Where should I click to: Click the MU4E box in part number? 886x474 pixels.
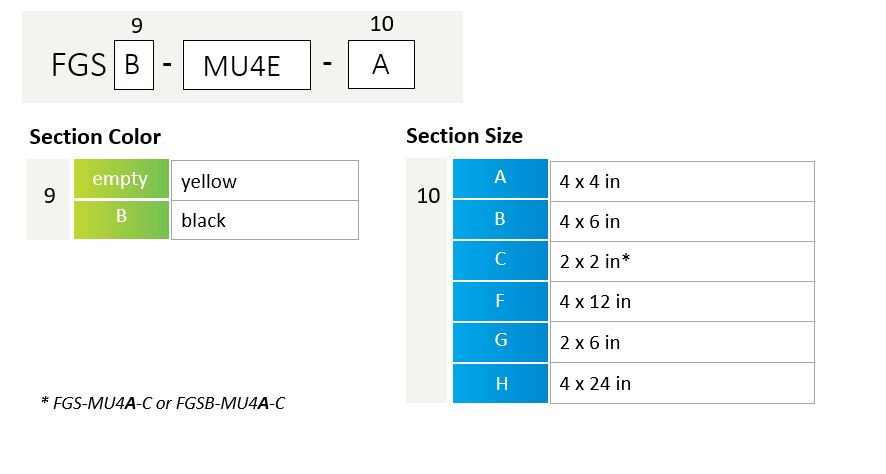coord(247,65)
